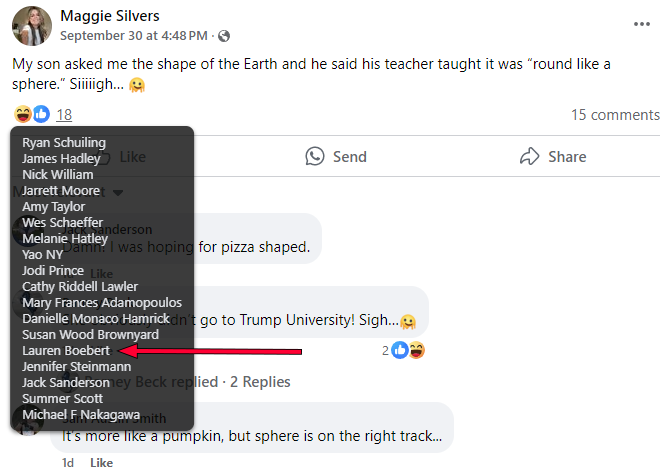This screenshot has width=672, height=471.
Task: View the 15 comments link
Action: coord(615,115)
